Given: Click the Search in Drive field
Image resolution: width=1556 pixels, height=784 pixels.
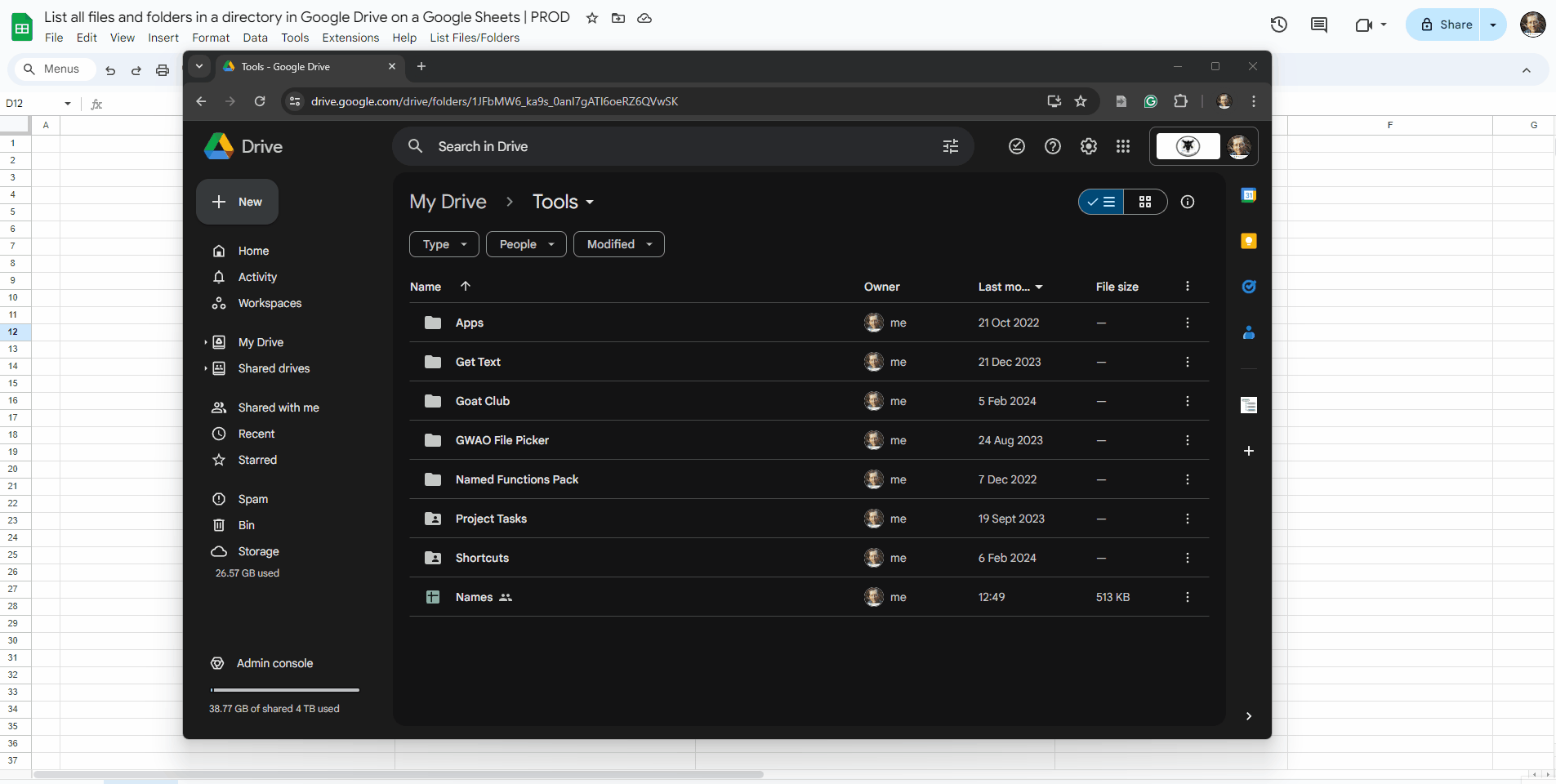Looking at the screenshot, I should [683, 146].
